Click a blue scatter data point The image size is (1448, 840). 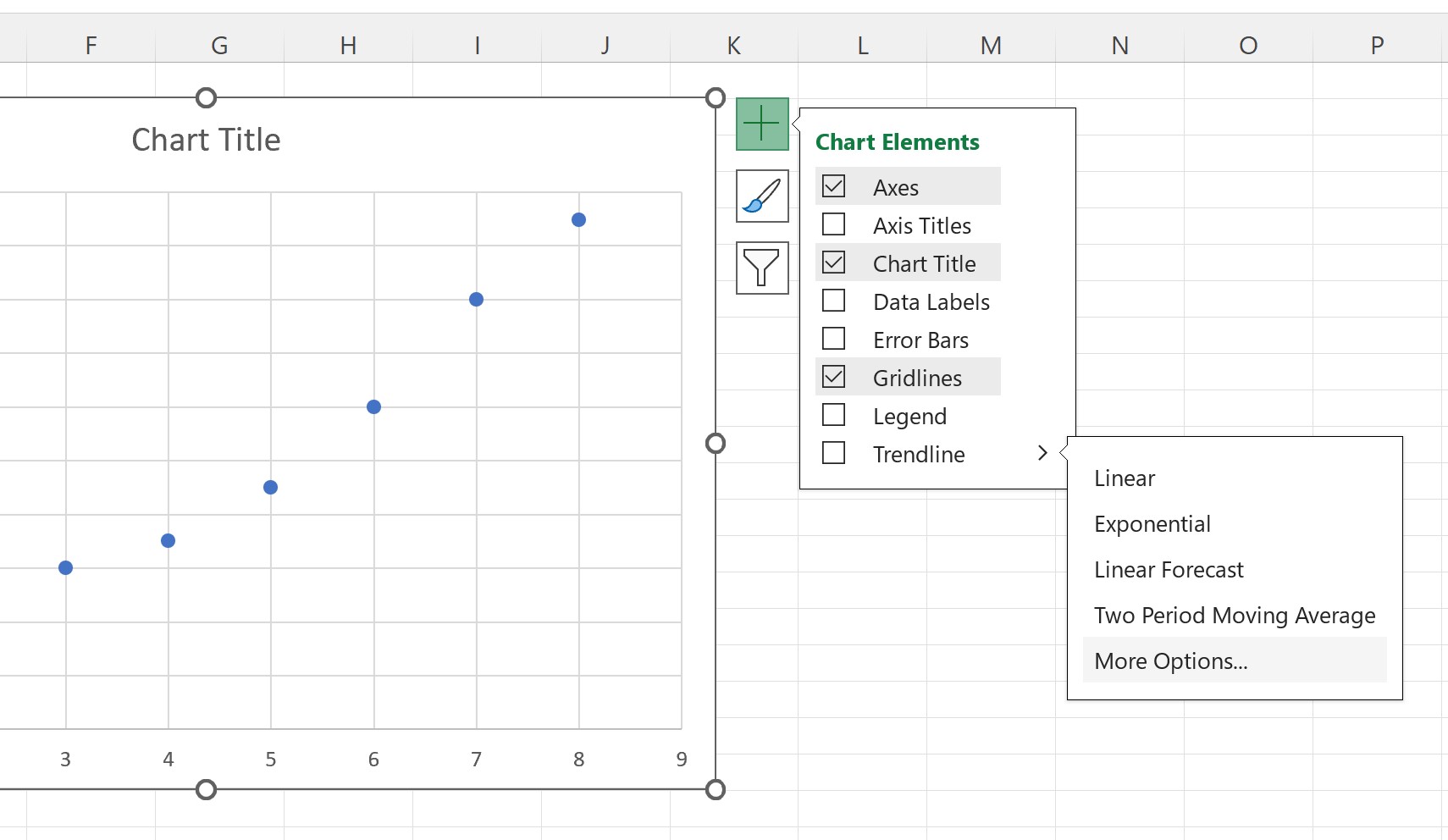(373, 406)
